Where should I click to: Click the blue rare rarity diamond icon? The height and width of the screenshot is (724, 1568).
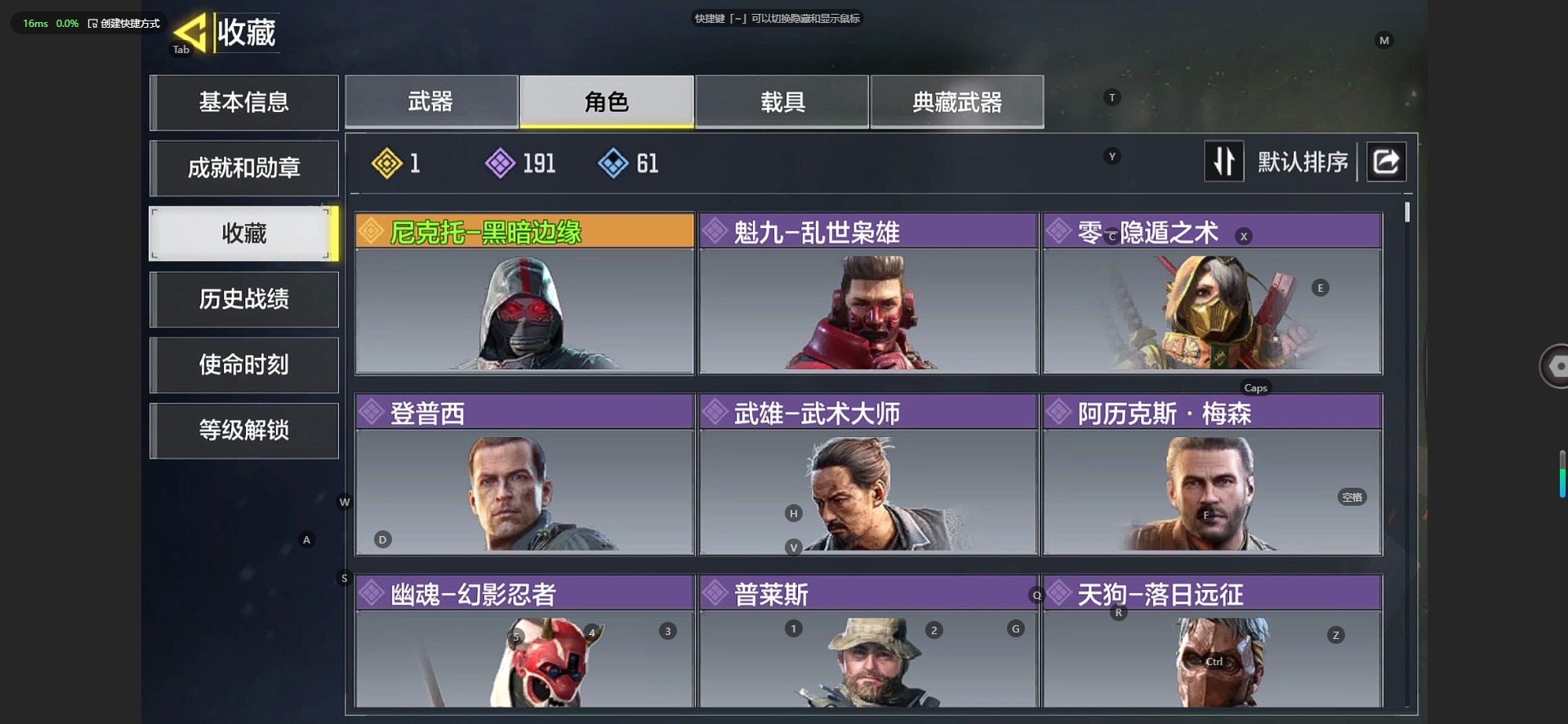click(612, 163)
